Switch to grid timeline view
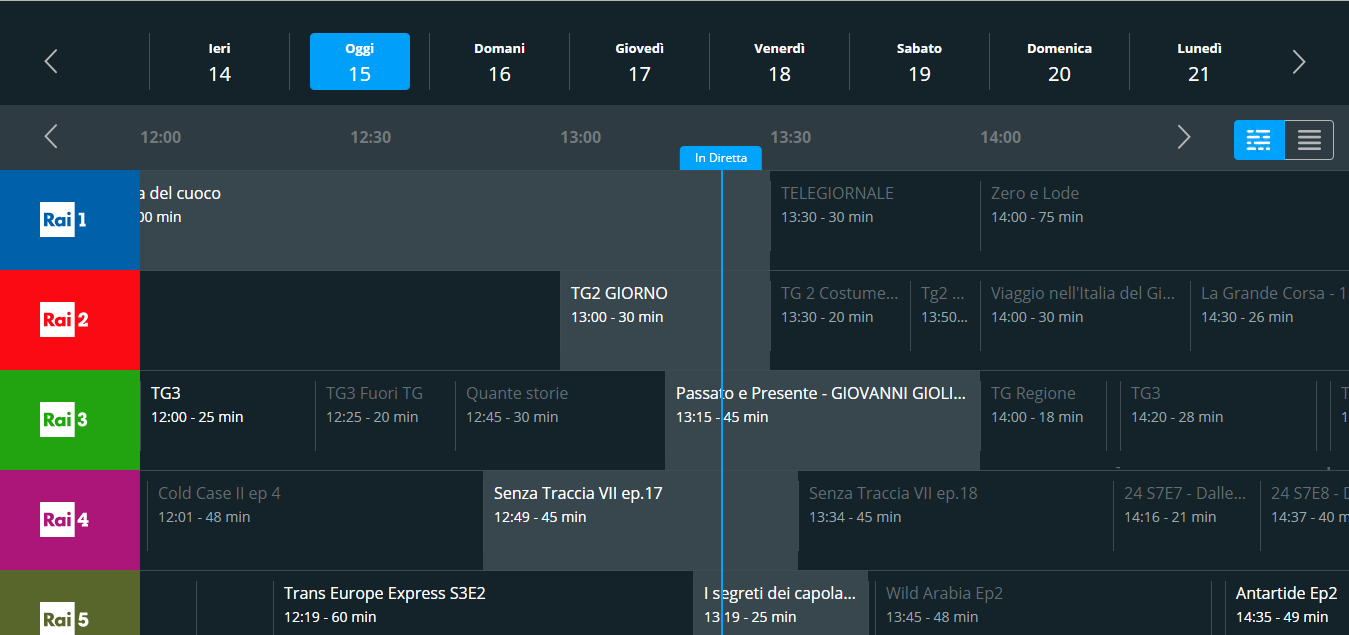 click(1259, 140)
